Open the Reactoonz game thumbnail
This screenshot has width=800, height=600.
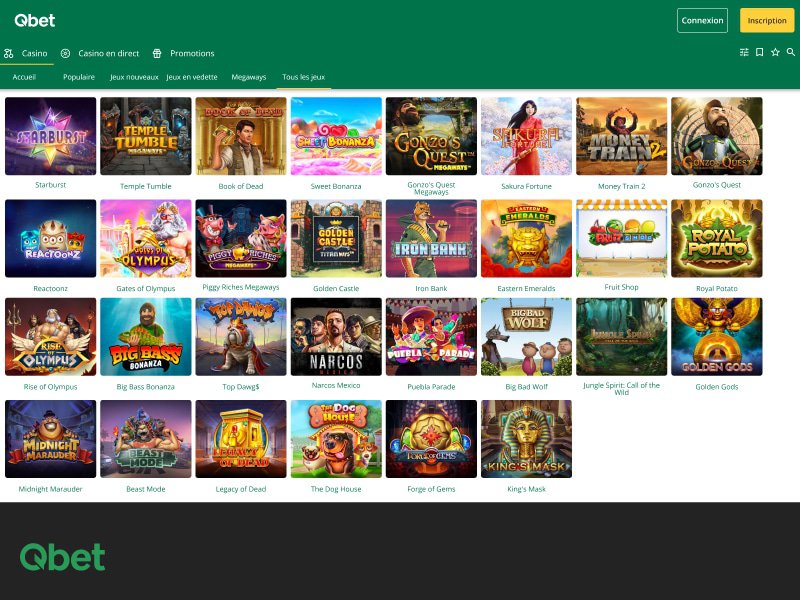coord(51,238)
